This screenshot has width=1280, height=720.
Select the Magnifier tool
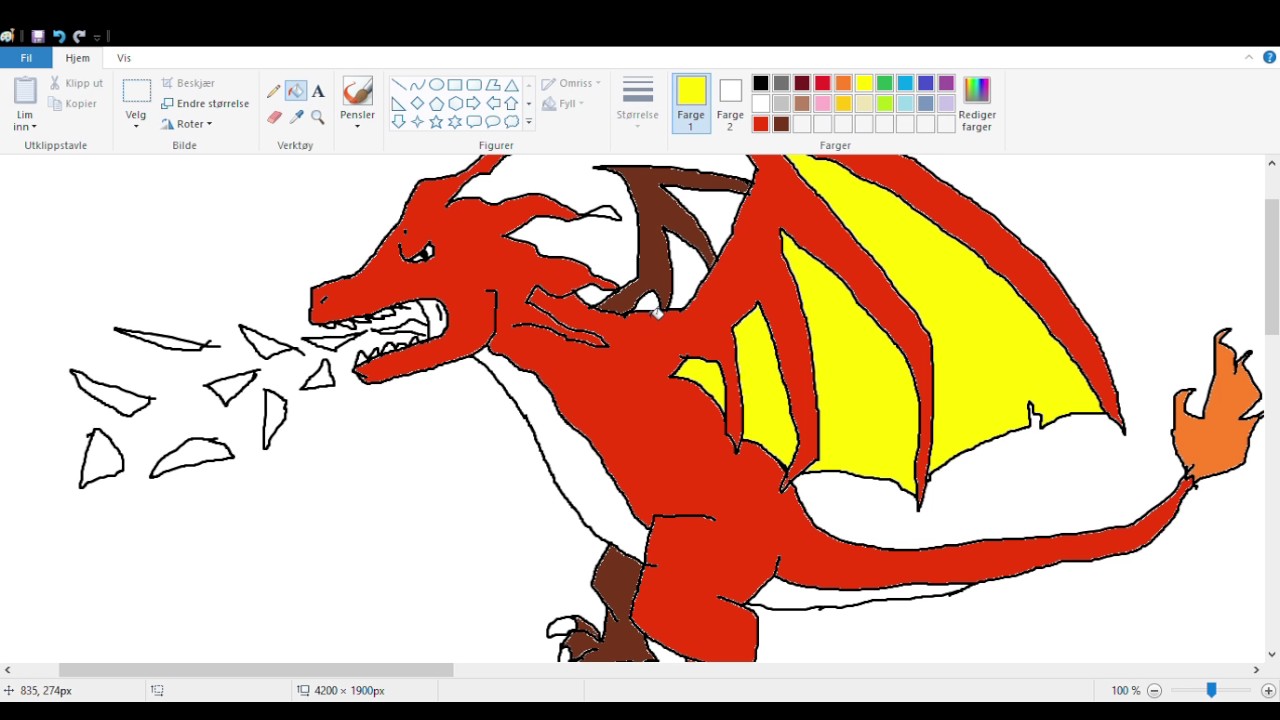318,117
